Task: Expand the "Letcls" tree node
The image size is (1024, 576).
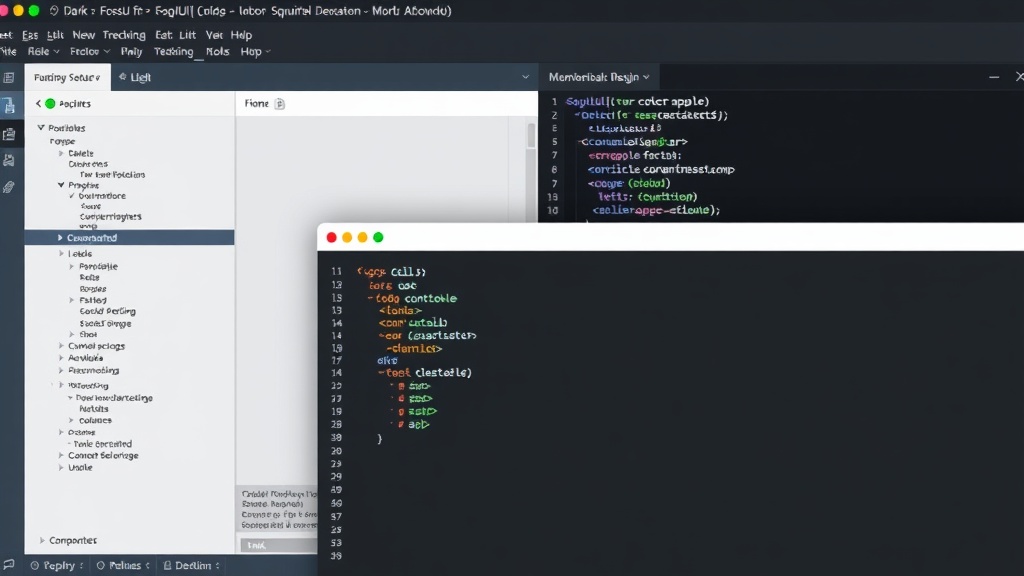Action: [61, 253]
